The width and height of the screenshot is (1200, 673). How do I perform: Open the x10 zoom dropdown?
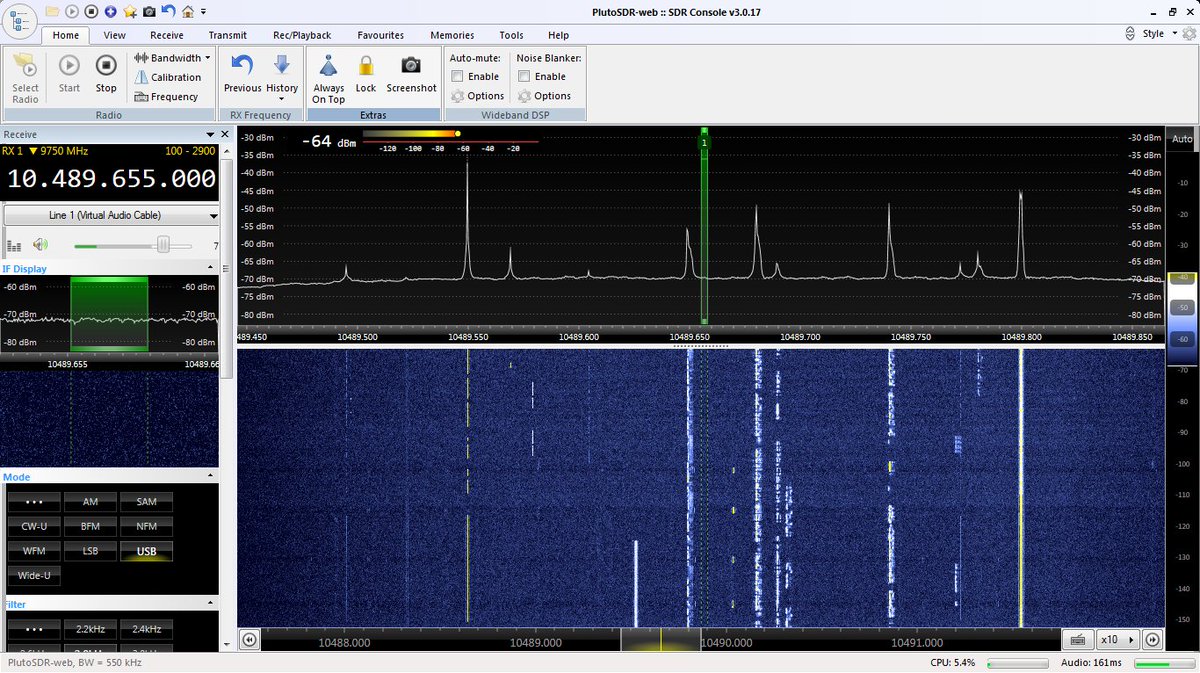click(x=1118, y=639)
